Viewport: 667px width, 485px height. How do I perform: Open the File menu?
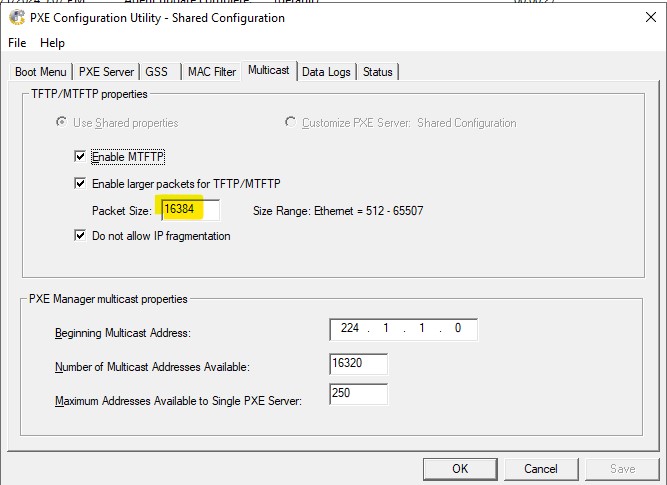coord(17,43)
